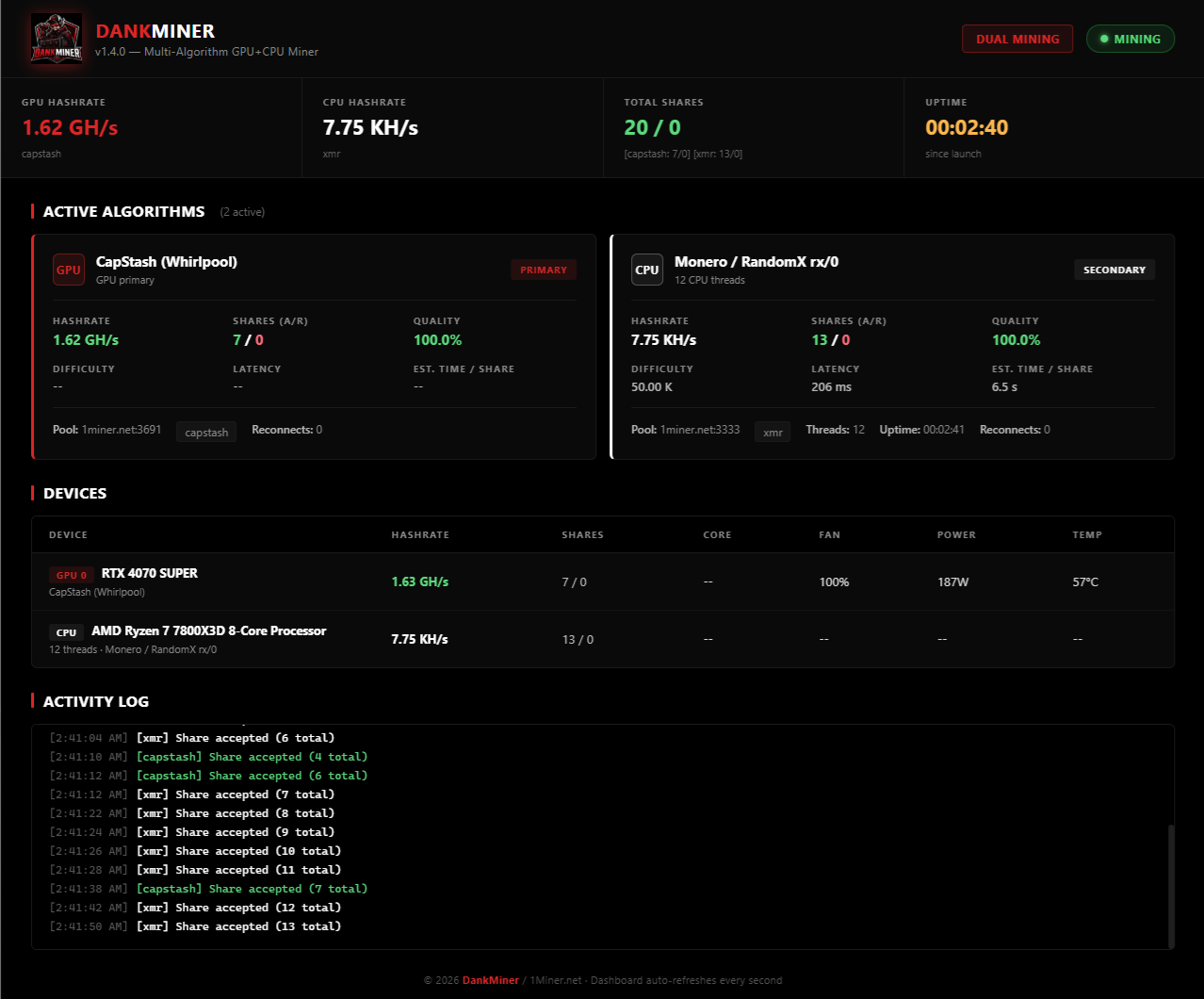Click the total shares value 20 / 0
Image resolution: width=1204 pixels, height=999 pixels.
pos(652,127)
